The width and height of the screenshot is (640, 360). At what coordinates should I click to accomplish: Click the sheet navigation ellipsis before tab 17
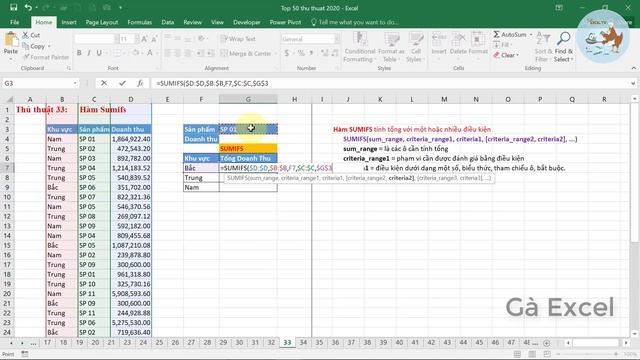click(33, 343)
